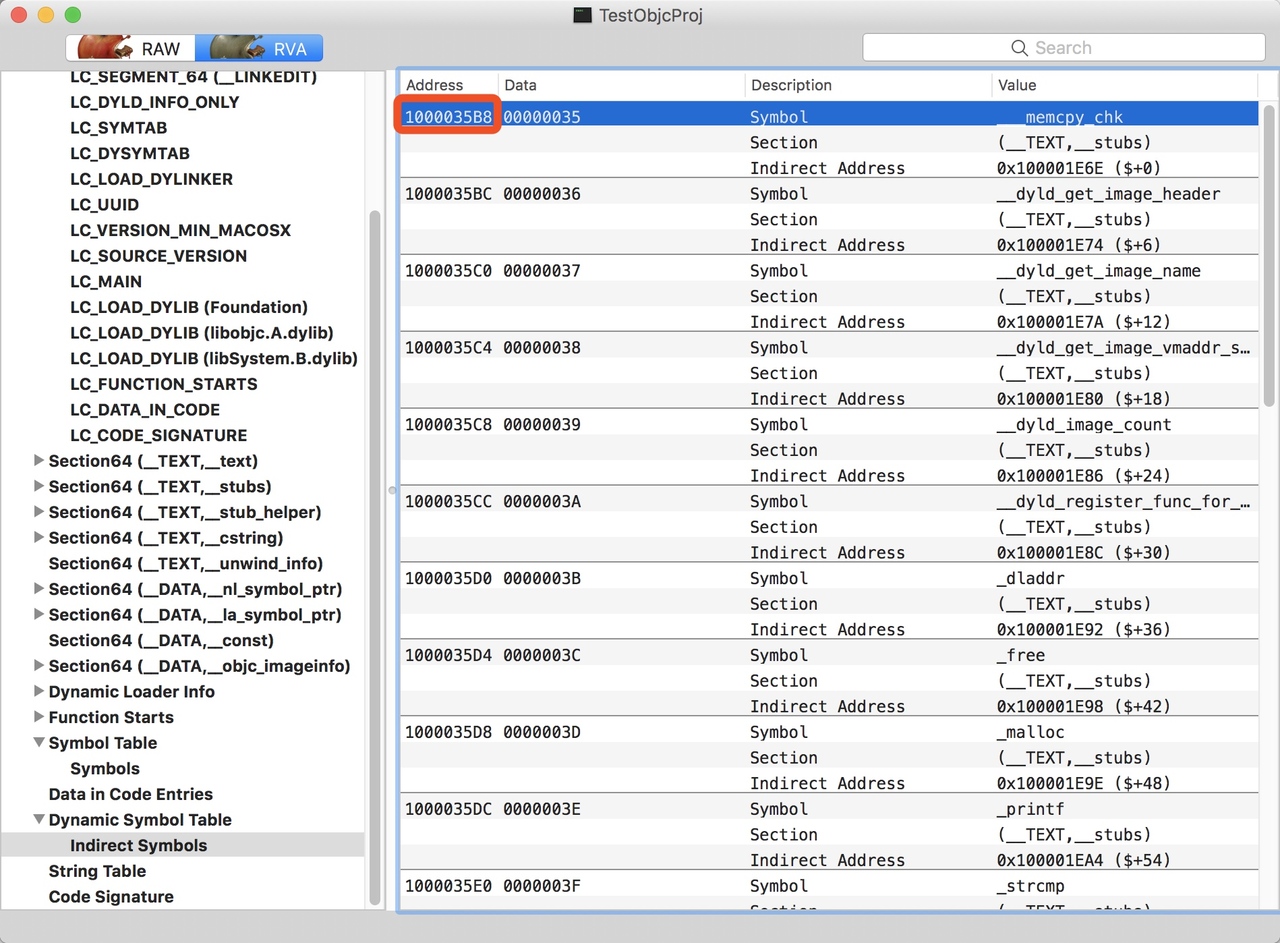Expand Section64 (__TEXT,__text) node
Viewport: 1280px width, 943px height.
[x=39, y=461]
